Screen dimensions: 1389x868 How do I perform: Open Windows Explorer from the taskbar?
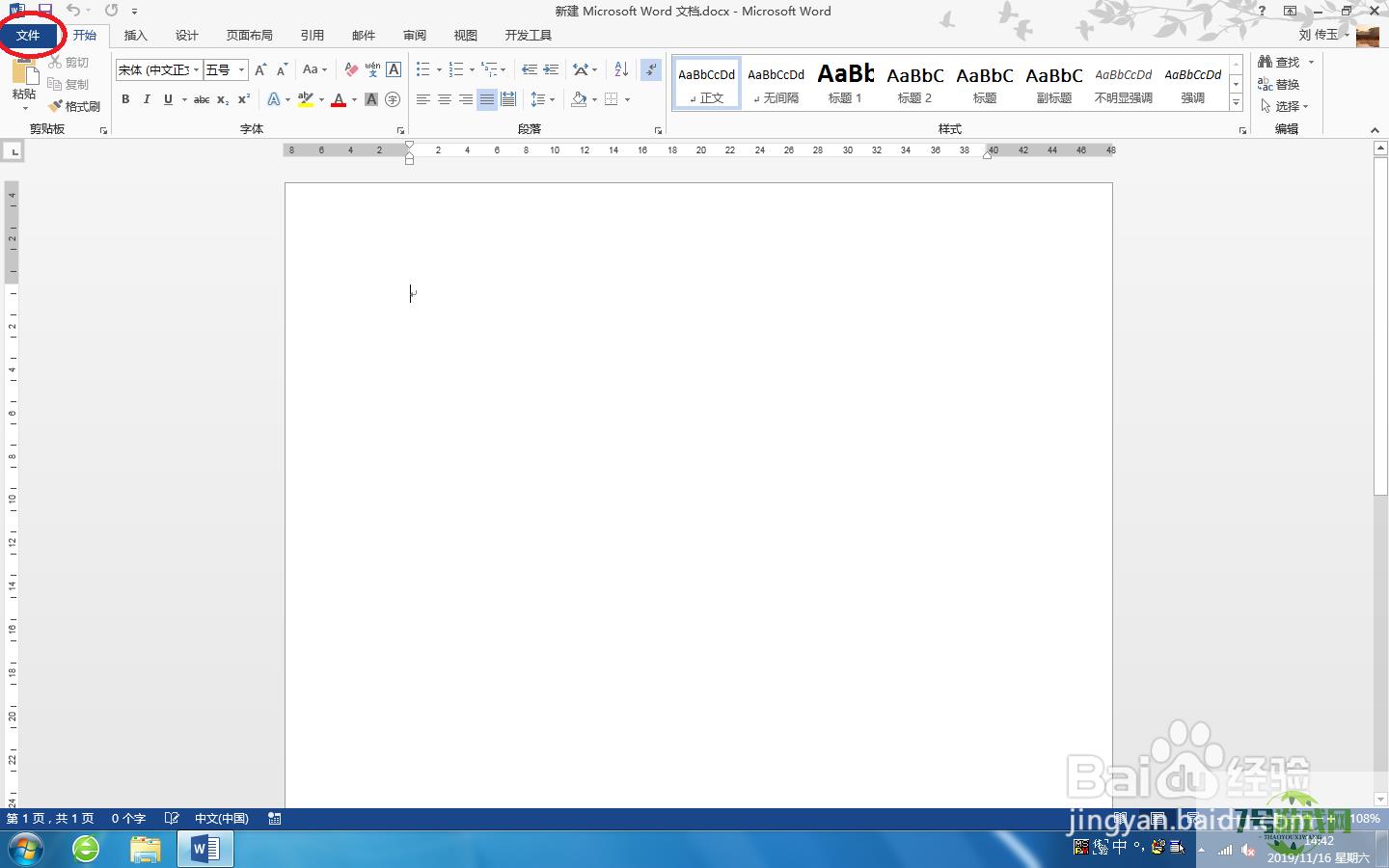pyautogui.click(x=145, y=849)
